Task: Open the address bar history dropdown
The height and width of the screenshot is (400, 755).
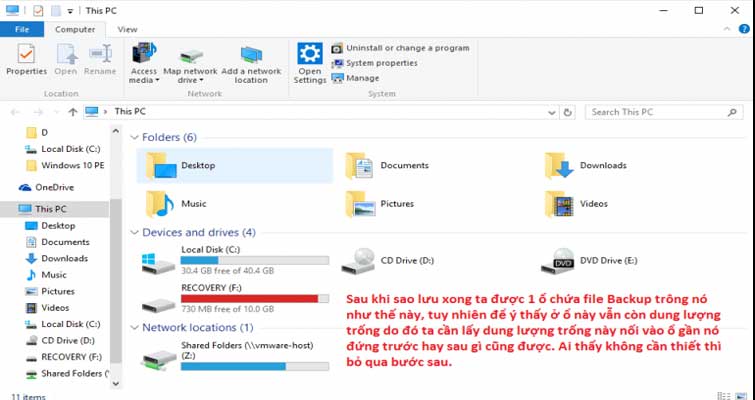Action: point(552,112)
